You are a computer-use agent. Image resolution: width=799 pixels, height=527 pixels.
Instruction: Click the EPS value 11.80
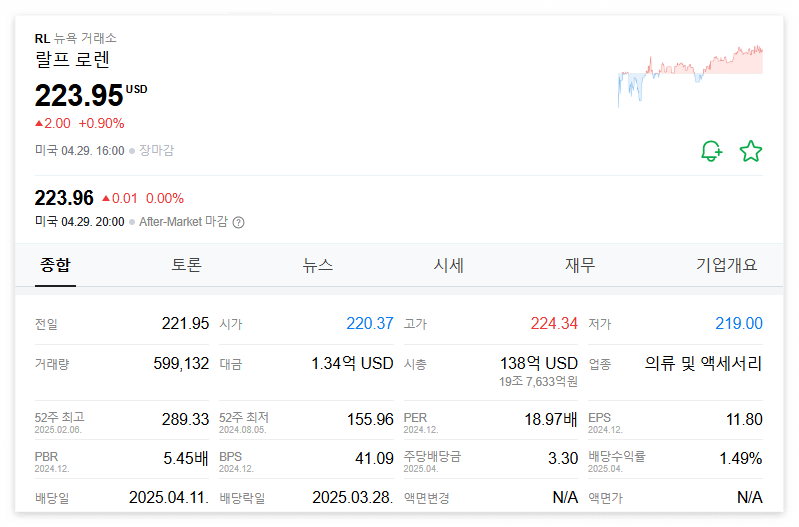pos(744,419)
